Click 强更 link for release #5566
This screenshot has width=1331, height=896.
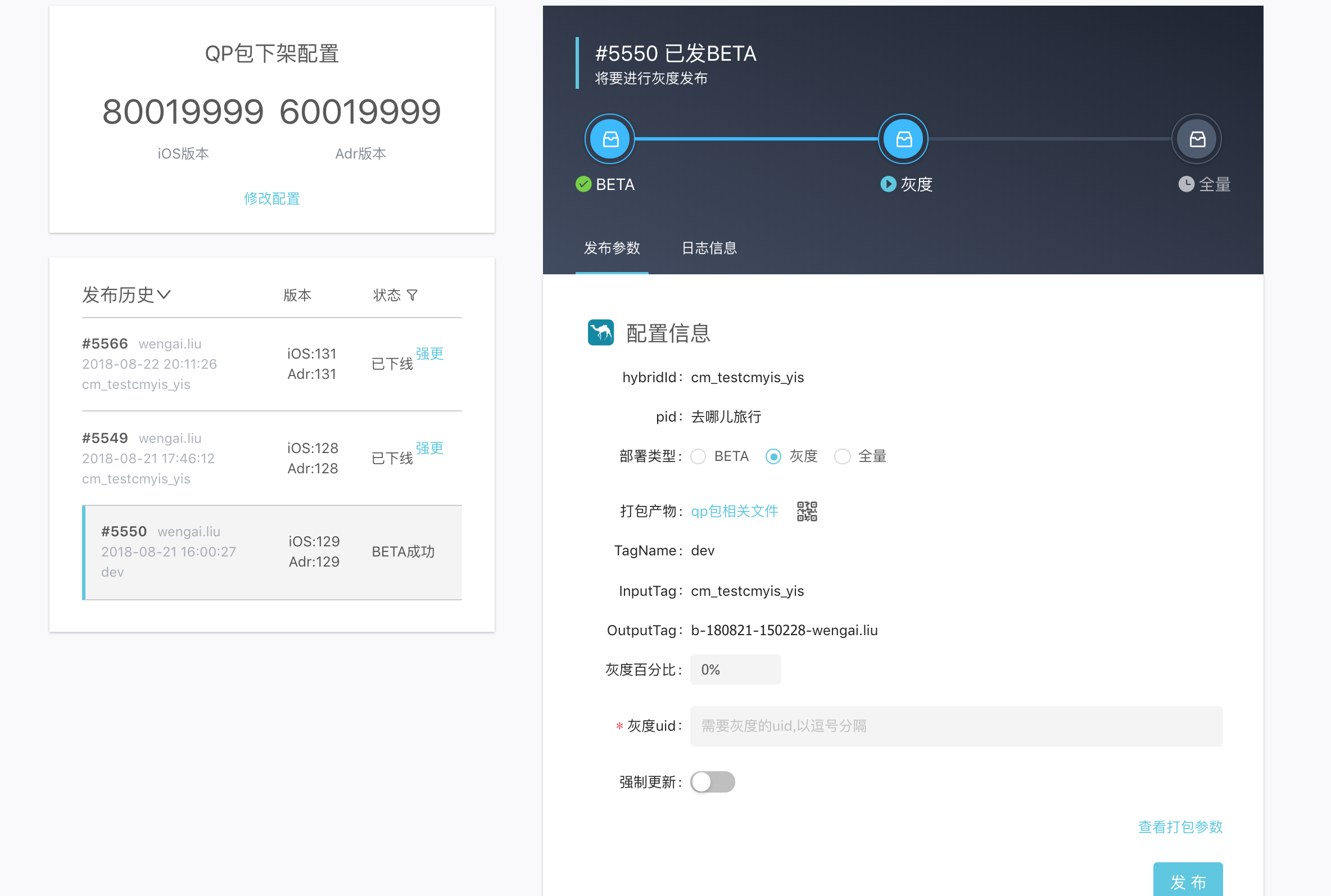coord(429,354)
